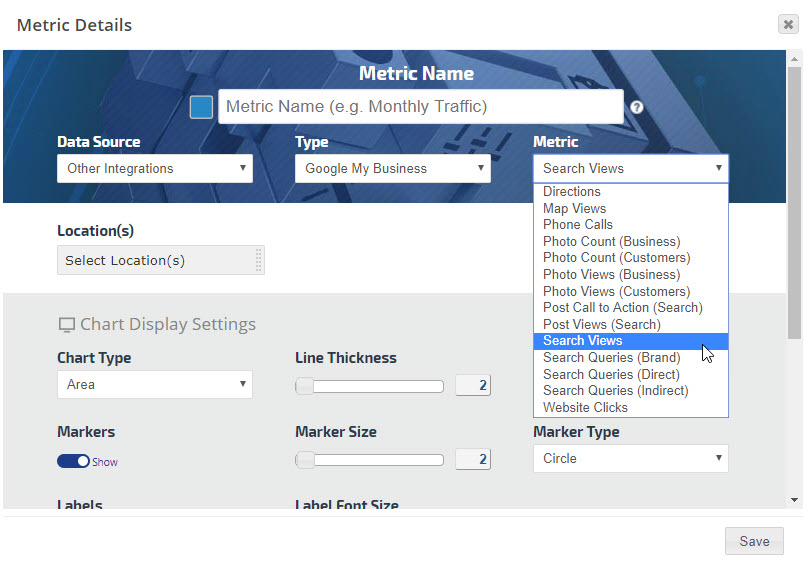Pick Map Views from the list
Viewport: 804px width, 562px height.
[574, 208]
